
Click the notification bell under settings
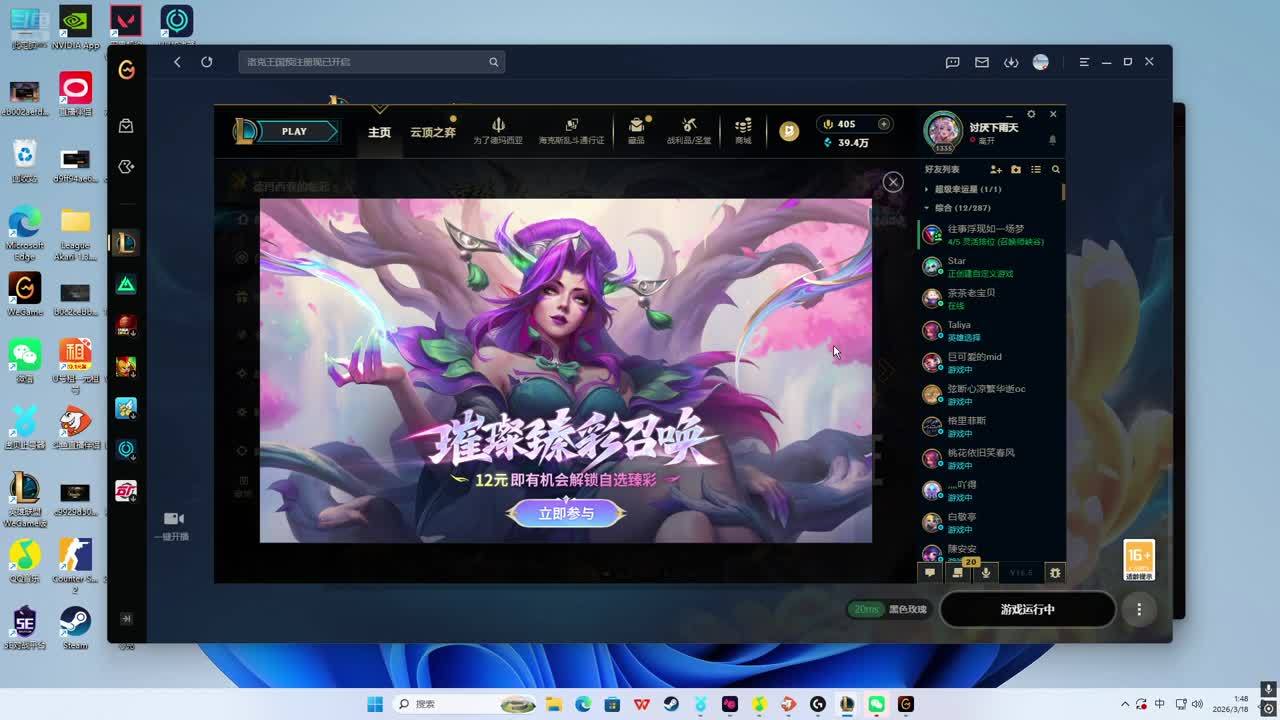[1052, 140]
